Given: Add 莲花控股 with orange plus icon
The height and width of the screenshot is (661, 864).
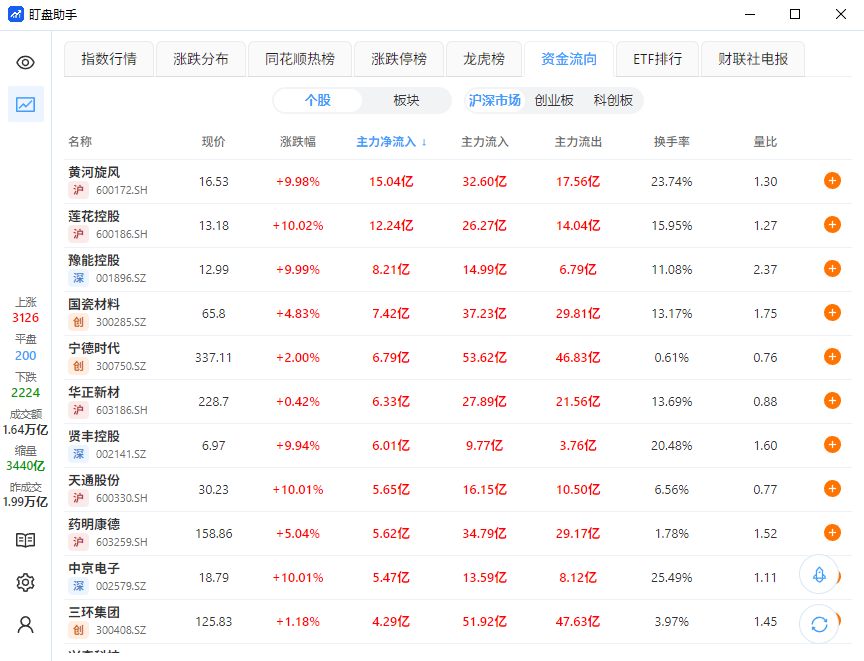Looking at the screenshot, I should tap(832, 225).
